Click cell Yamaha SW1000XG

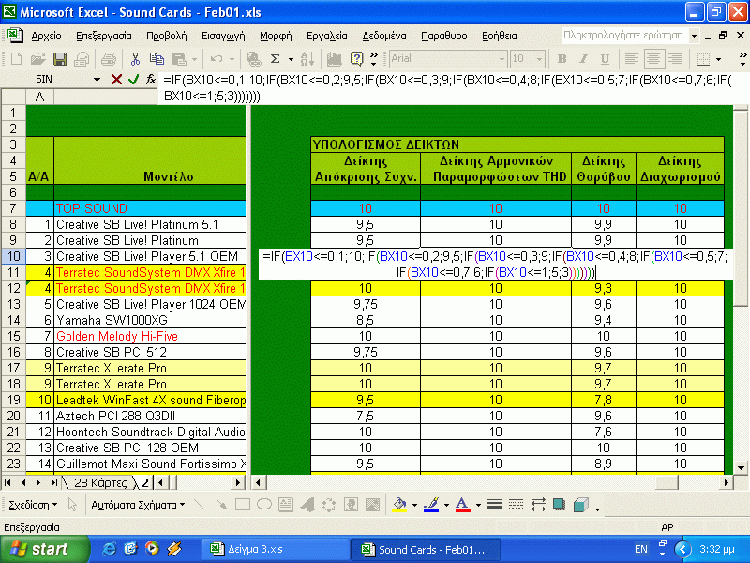coord(150,320)
